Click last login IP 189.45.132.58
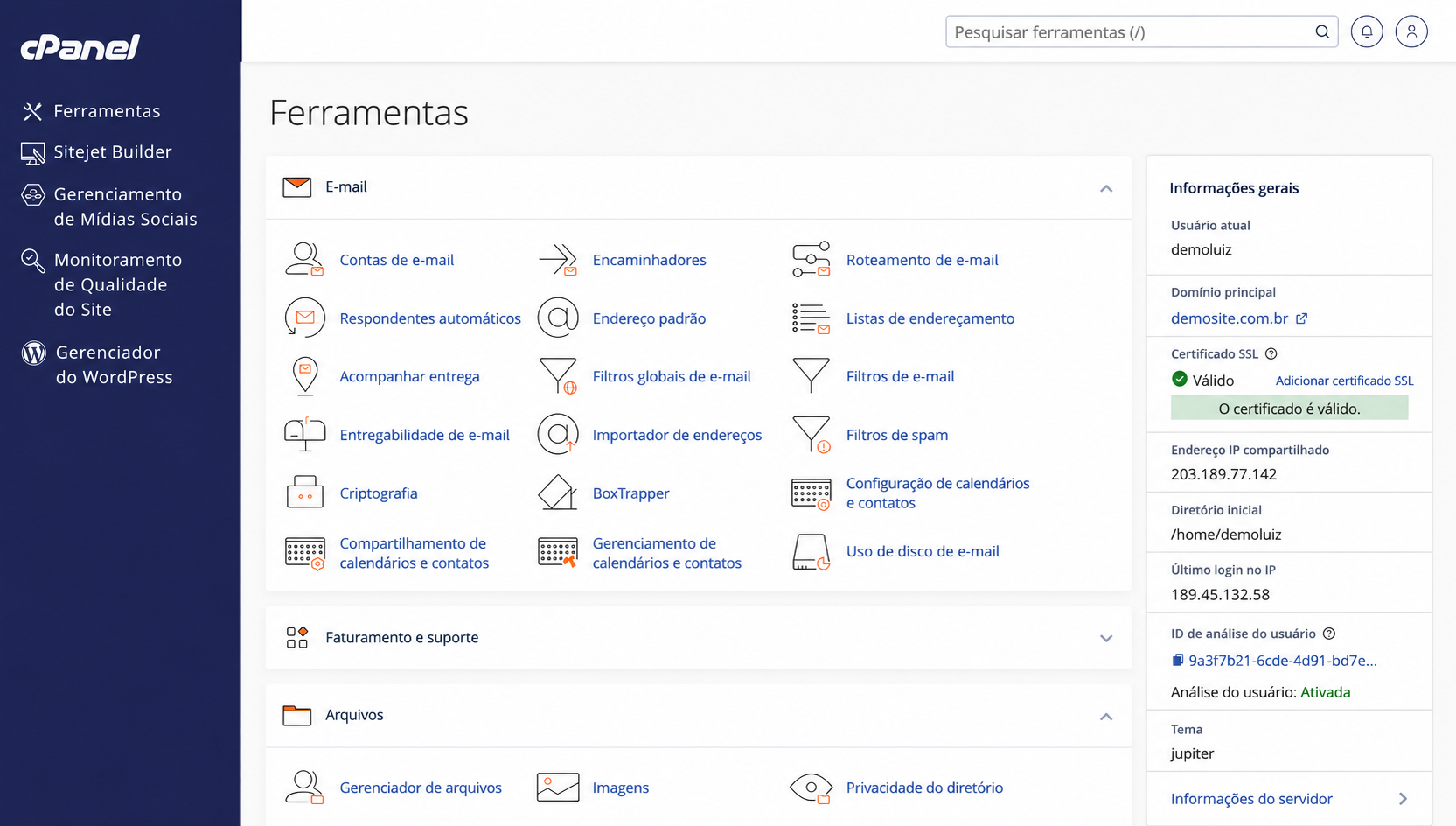 pyautogui.click(x=1220, y=595)
